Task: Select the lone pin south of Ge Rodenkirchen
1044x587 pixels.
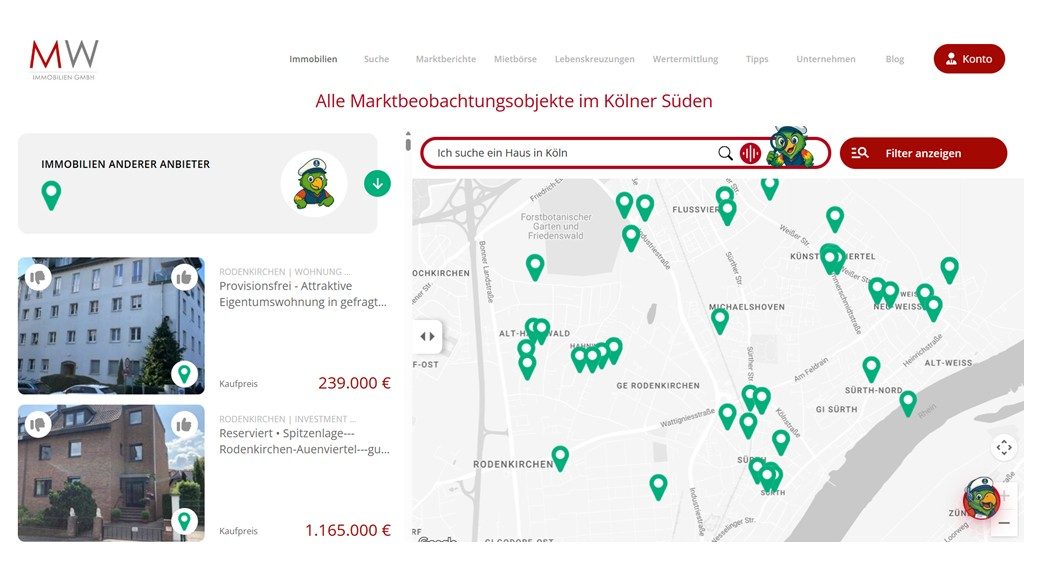Action: point(658,487)
